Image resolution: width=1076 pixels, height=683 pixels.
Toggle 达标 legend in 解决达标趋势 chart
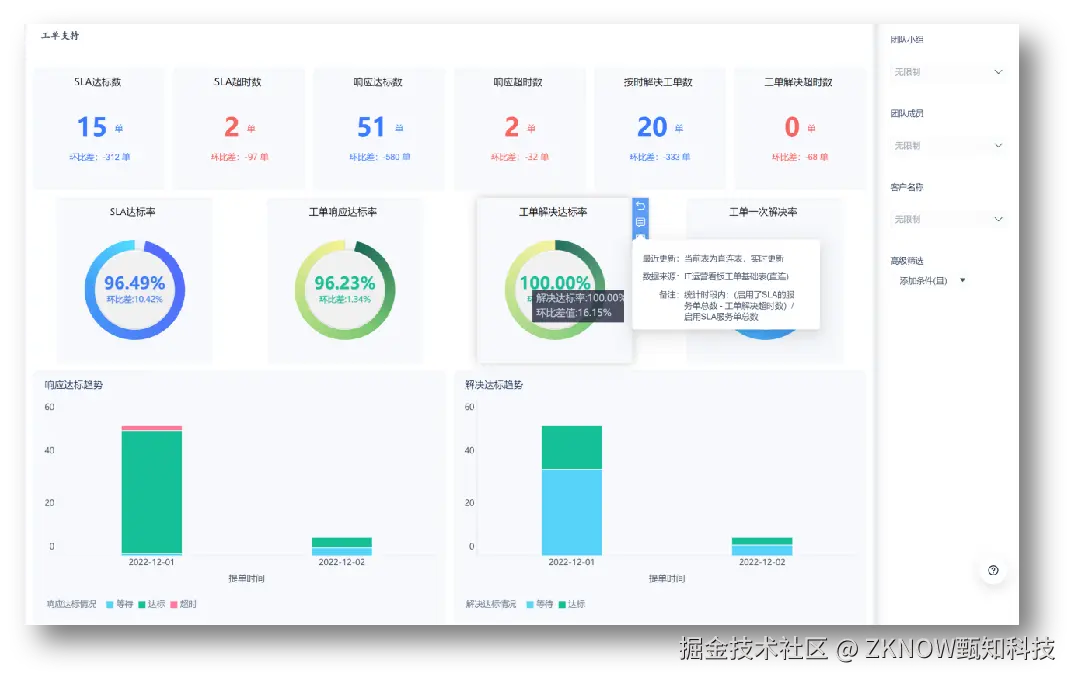[572, 604]
